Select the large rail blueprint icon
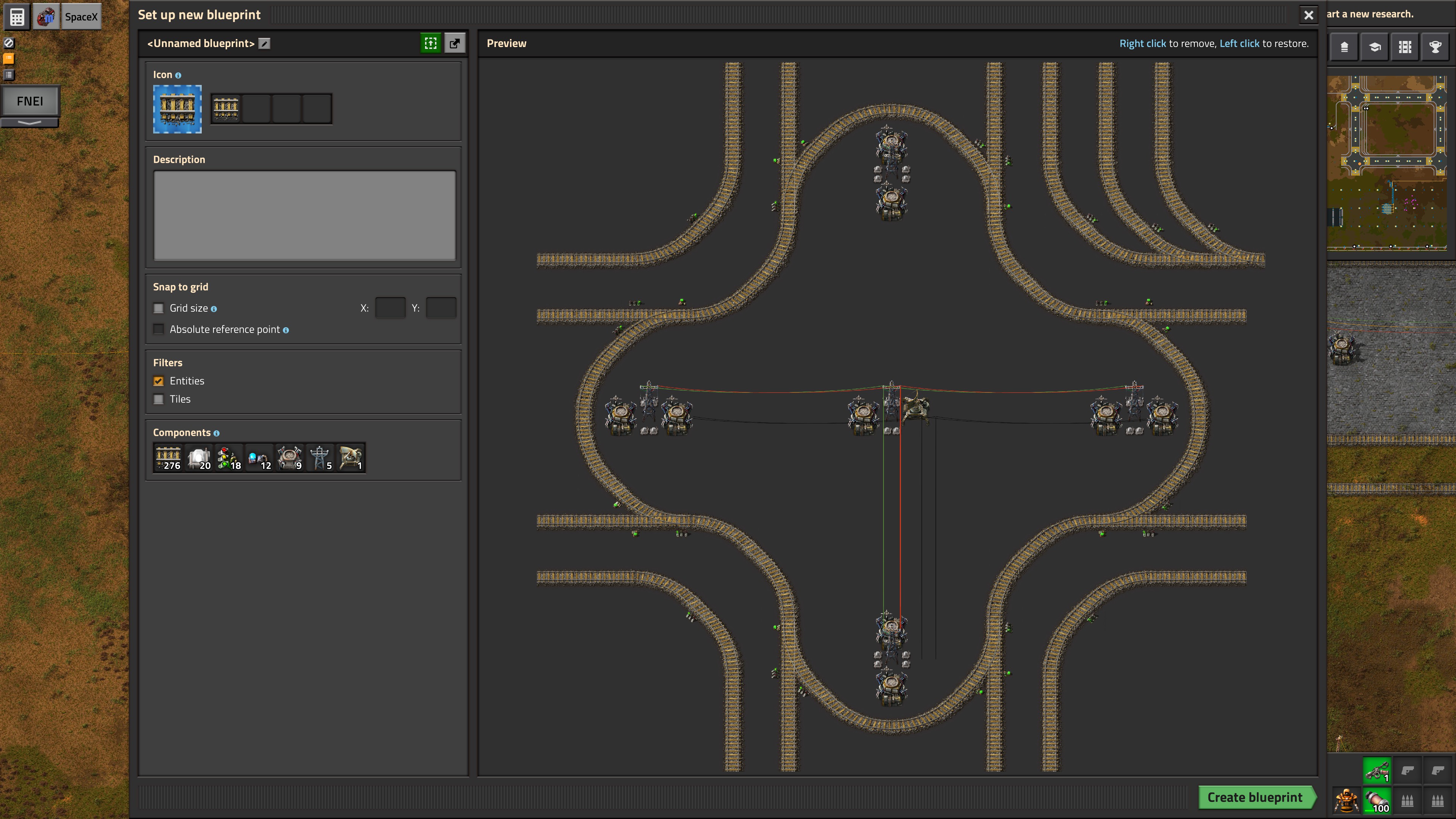 pyautogui.click(x=177, y=109)
